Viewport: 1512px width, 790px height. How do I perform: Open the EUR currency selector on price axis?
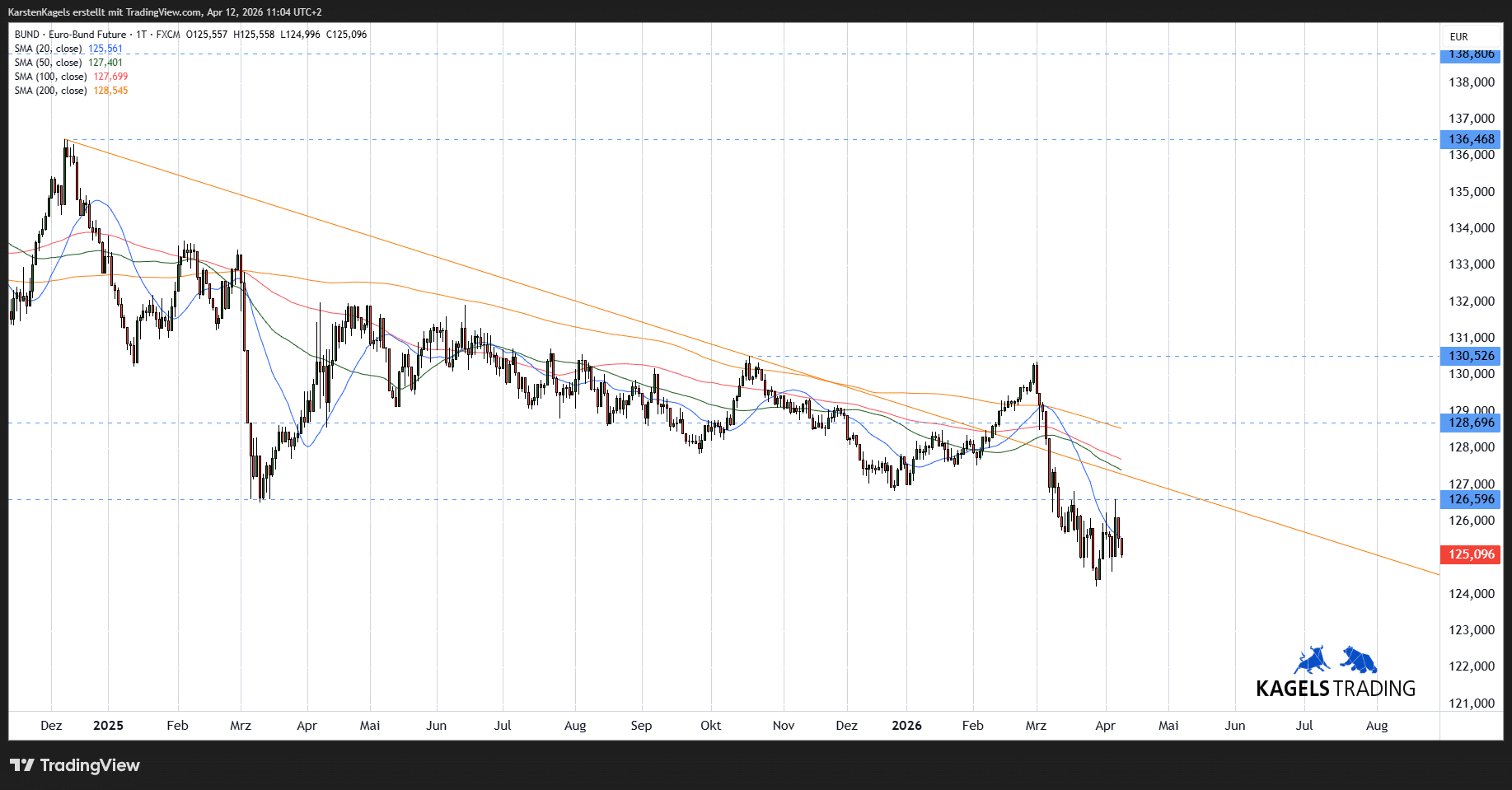point(1458,37)
